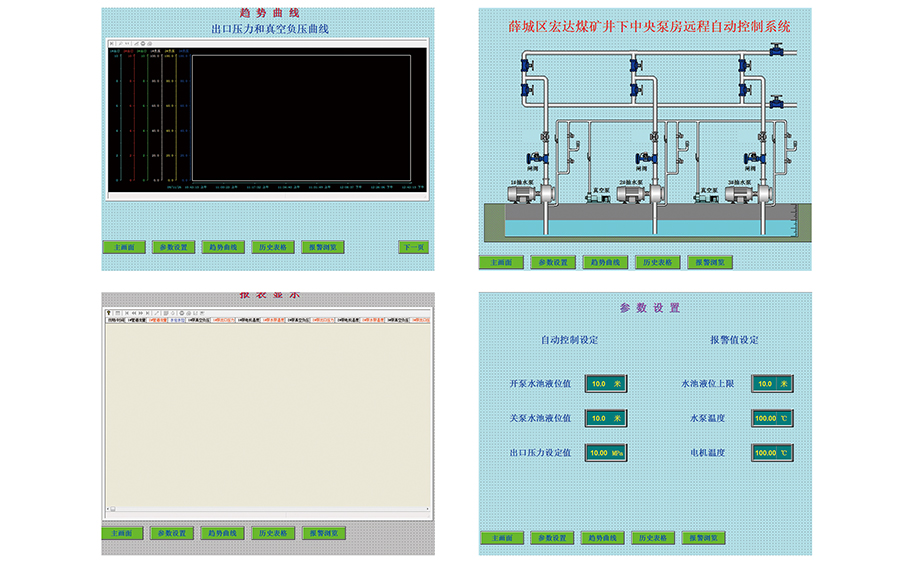Image resolution: width=914 pixels, height=562 pixels.
Task: Click the 报警值设定 heading
Action: click(734, 340)
